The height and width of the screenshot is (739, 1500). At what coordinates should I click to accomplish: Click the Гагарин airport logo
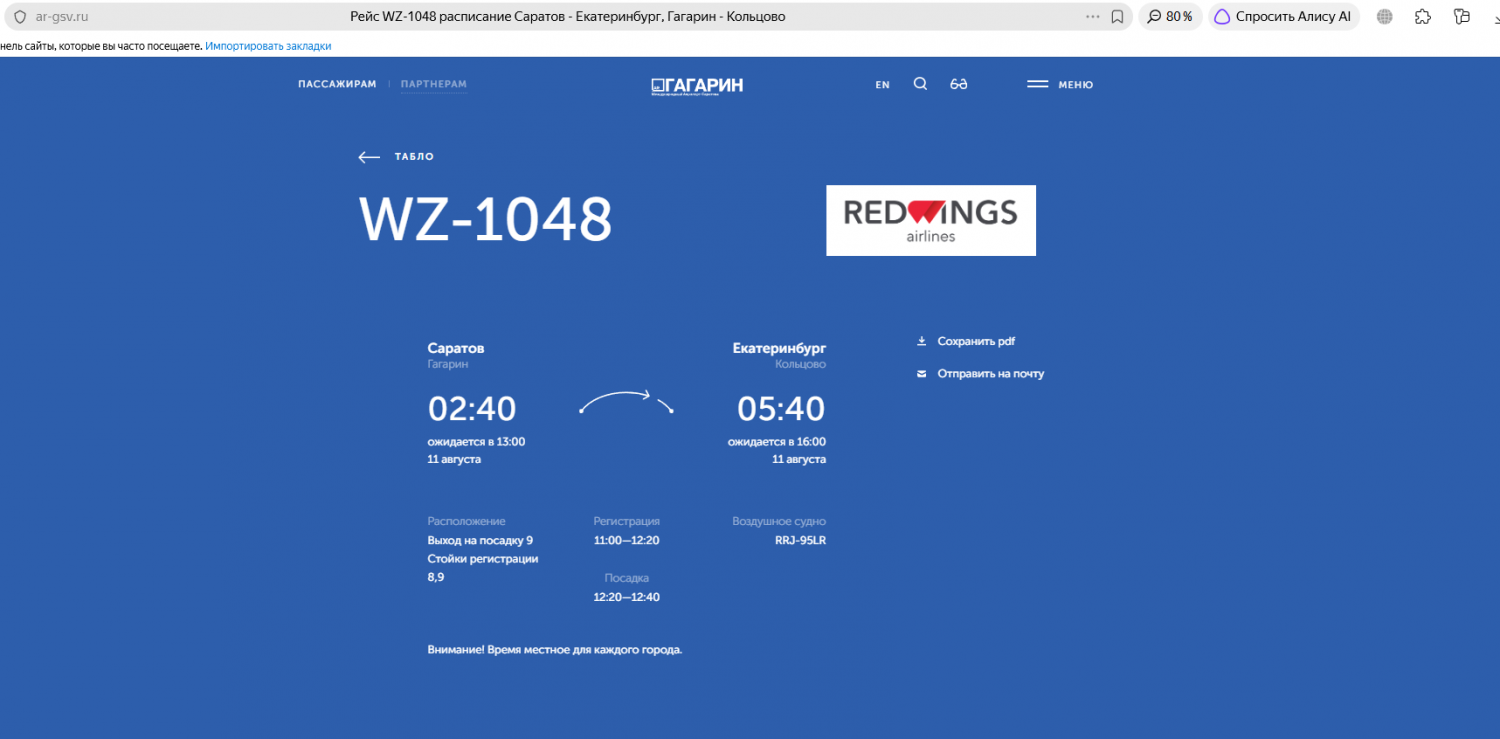(697, 85)
